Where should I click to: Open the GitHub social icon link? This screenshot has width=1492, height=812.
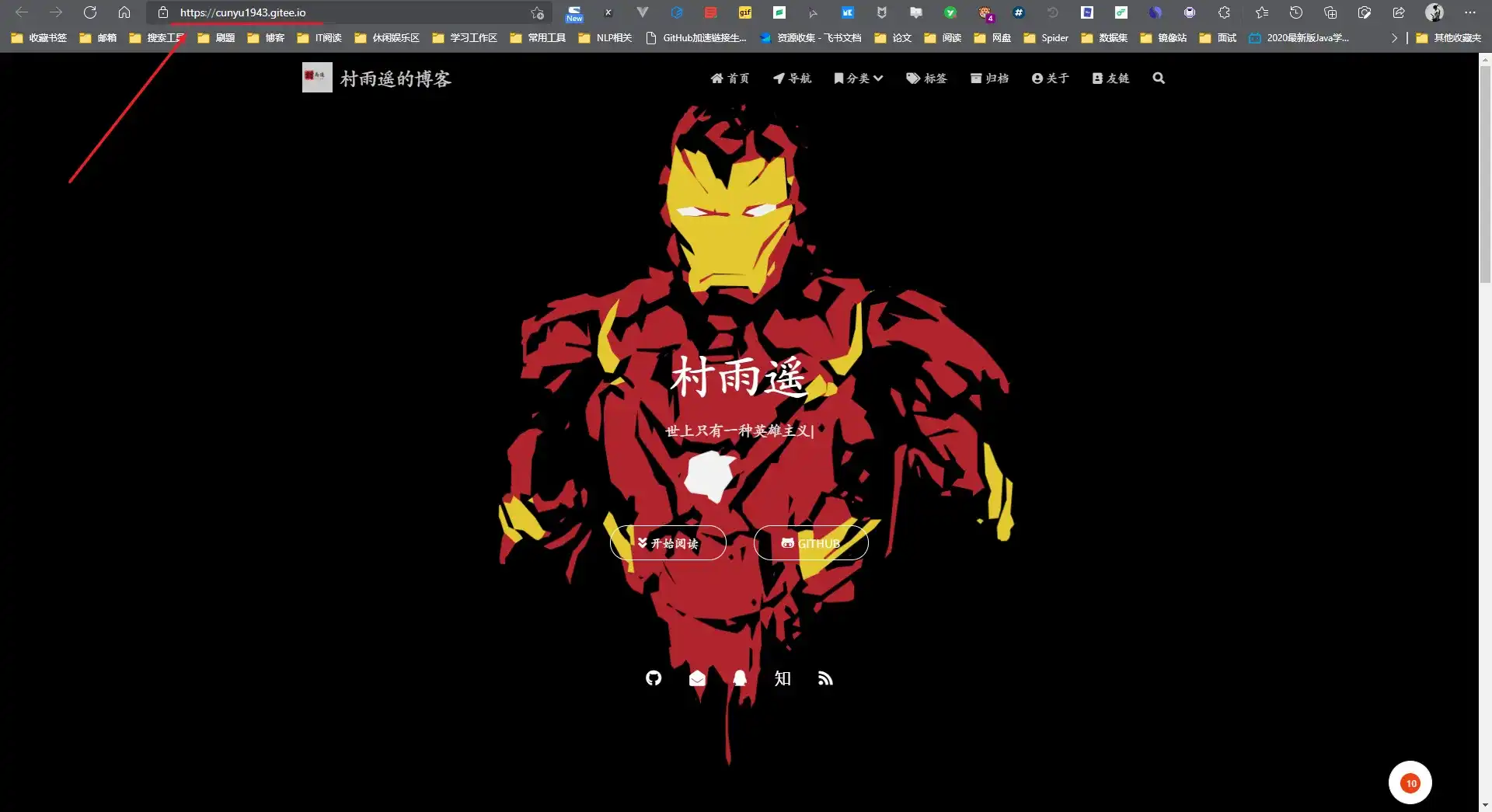tap(654, 678)
